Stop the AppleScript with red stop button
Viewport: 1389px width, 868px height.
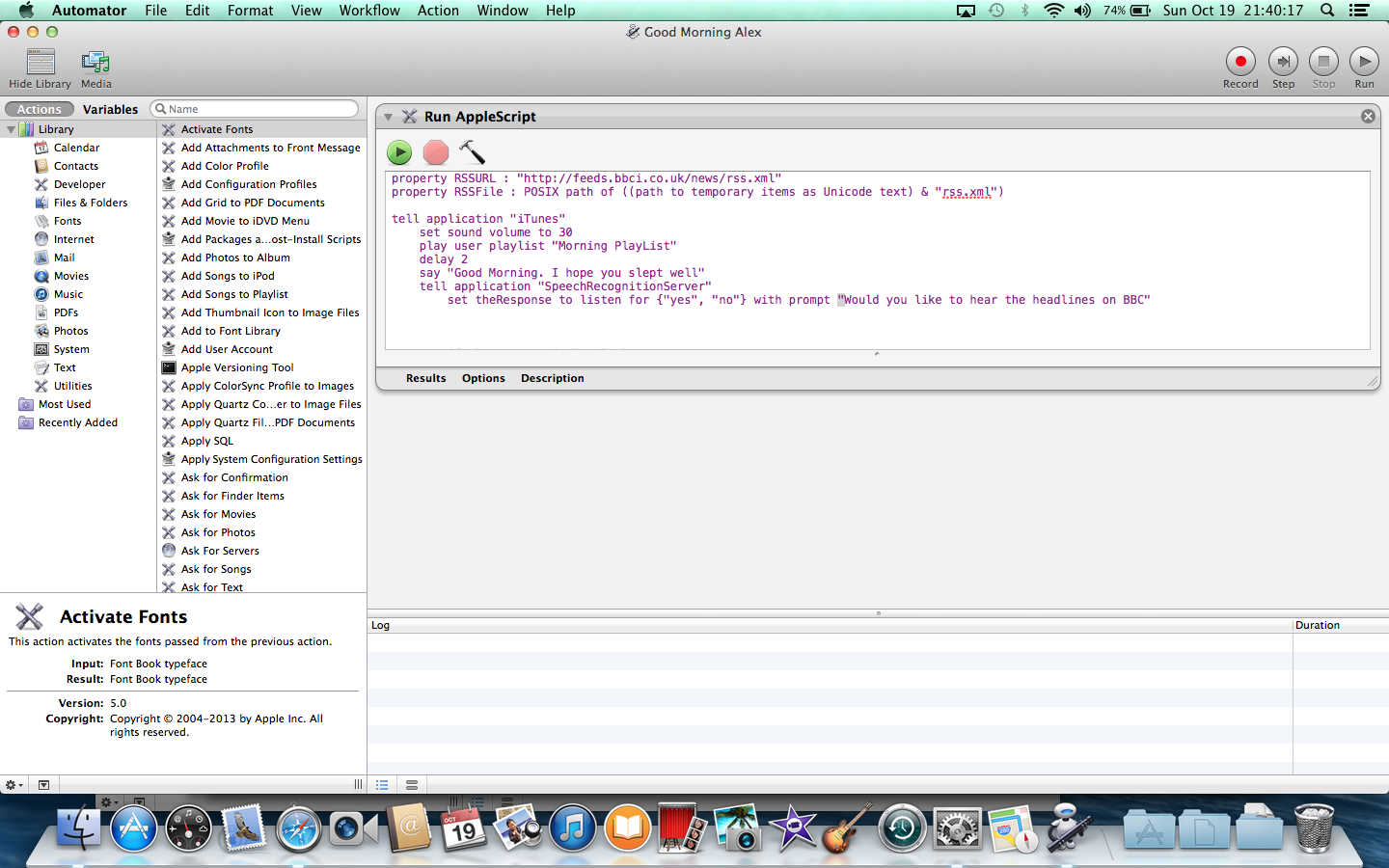click(x=436, y=152)
